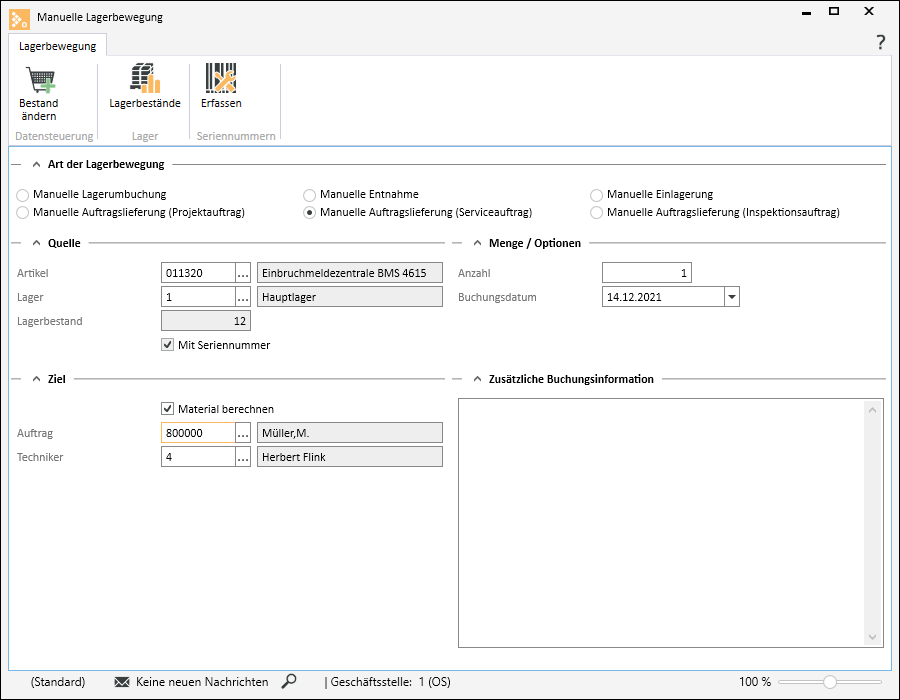Click the magnifying glass search icon in status bar
Viewport: 900px width, 700px height.
point(289,681)
